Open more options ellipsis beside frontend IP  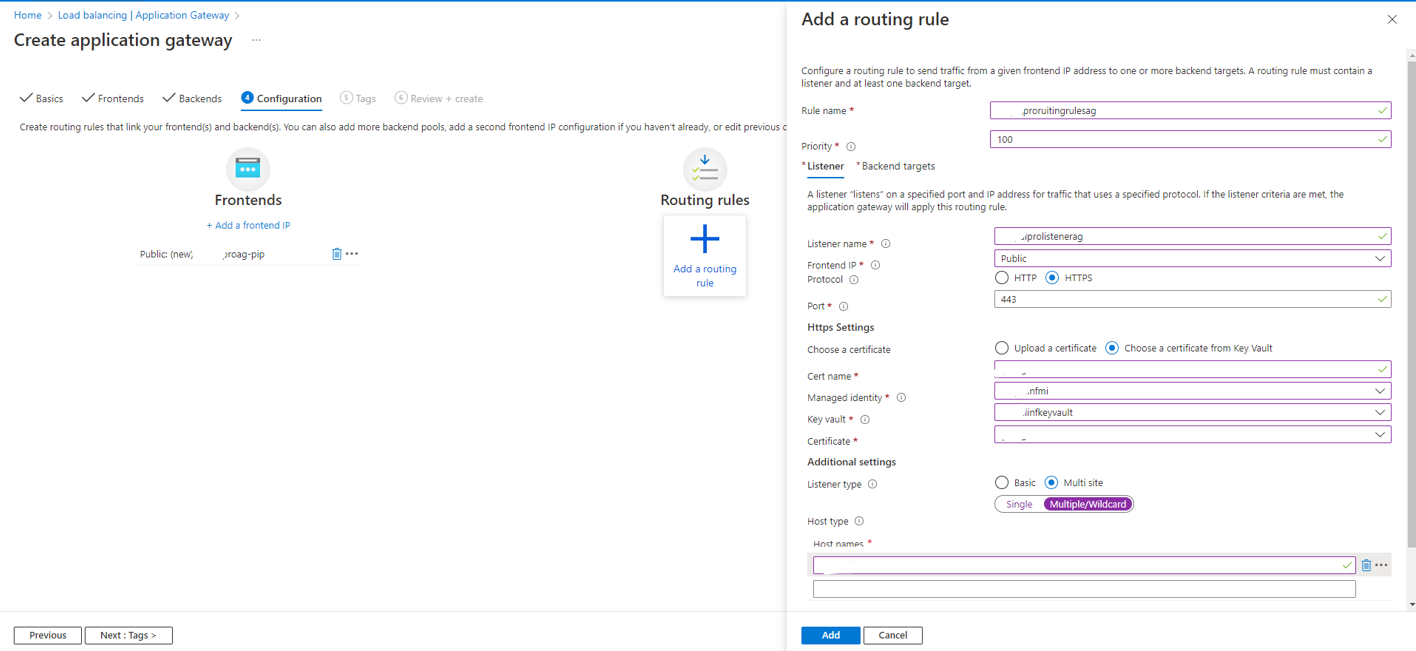(352, 254)
